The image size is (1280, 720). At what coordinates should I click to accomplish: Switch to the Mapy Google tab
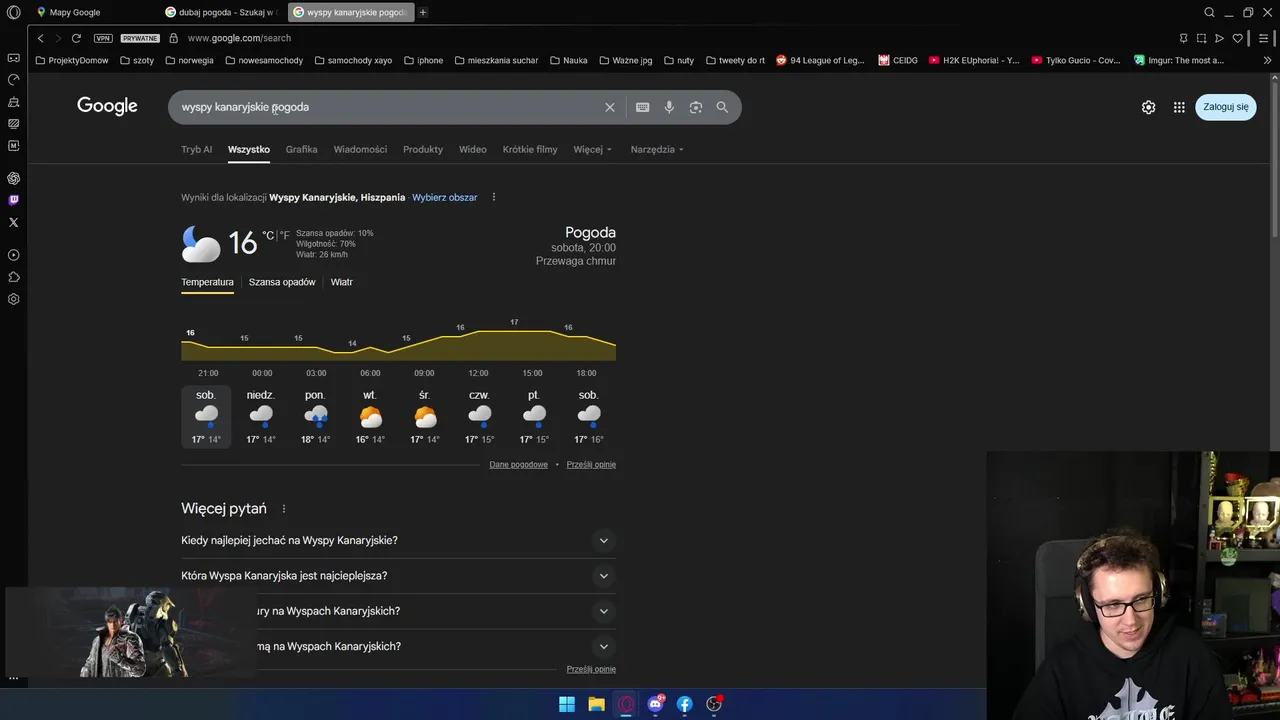[x=76, y=13]
